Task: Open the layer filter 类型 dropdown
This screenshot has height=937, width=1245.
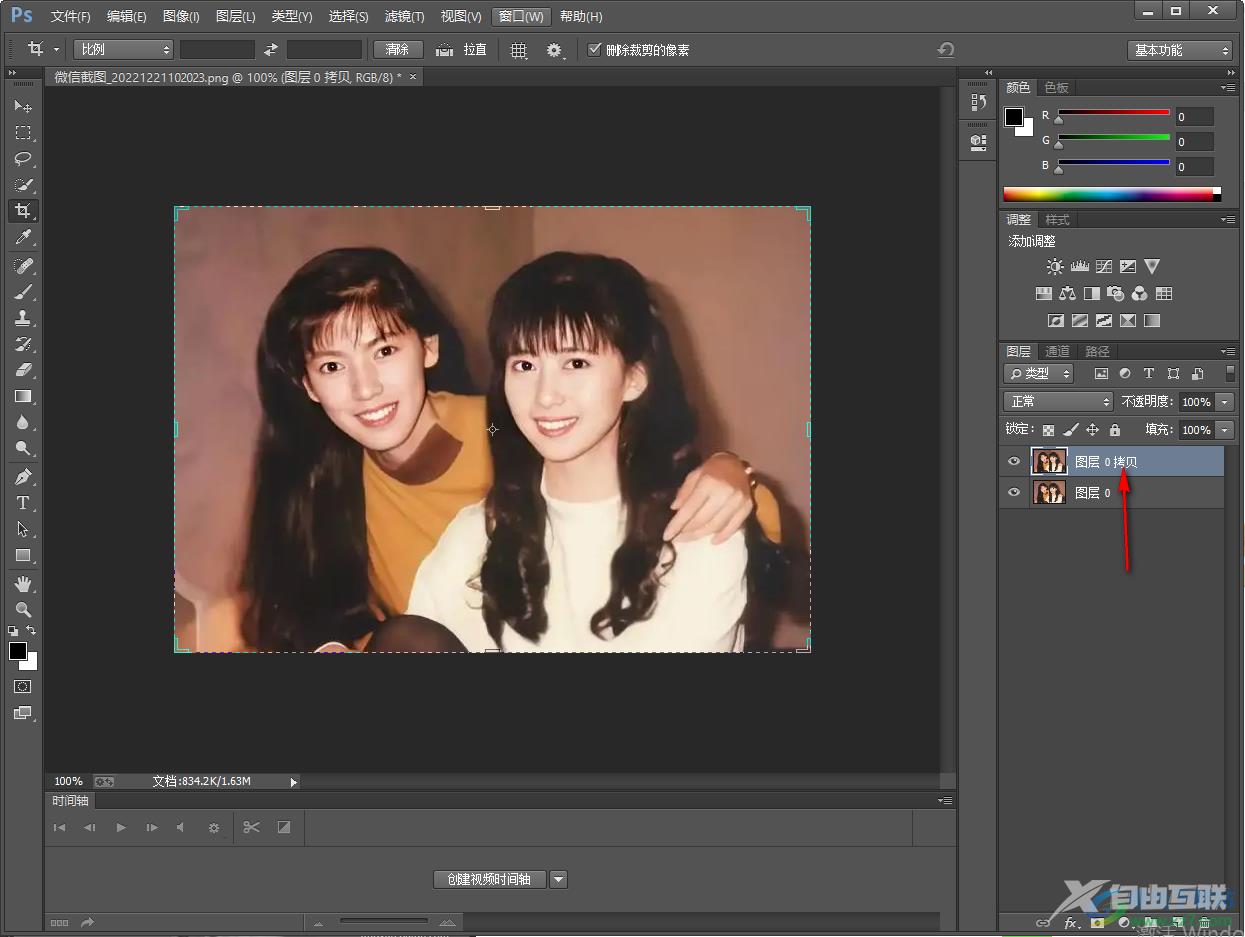Action: pos(1038,373)
